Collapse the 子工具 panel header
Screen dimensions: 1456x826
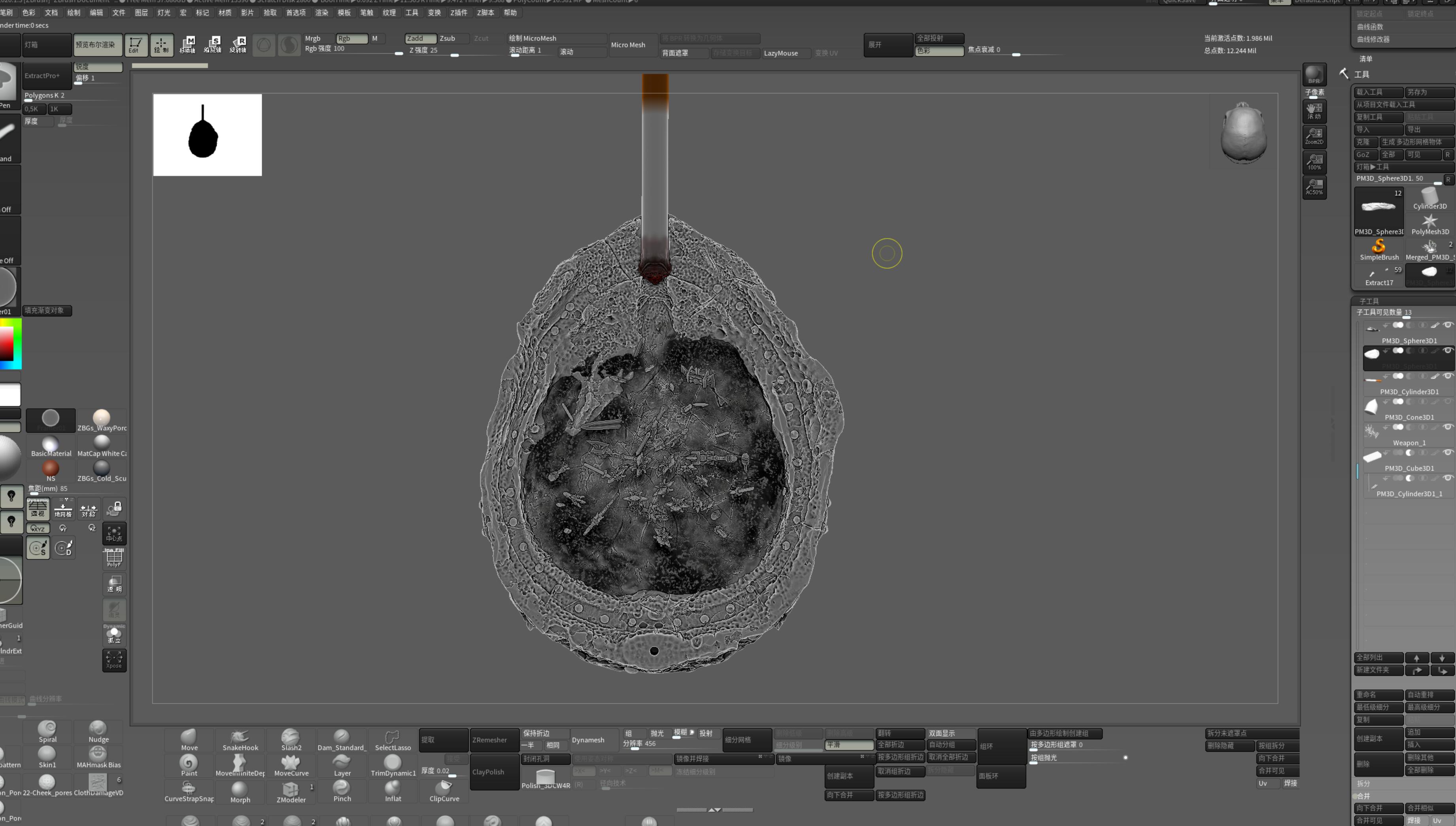coord(1368,301)
